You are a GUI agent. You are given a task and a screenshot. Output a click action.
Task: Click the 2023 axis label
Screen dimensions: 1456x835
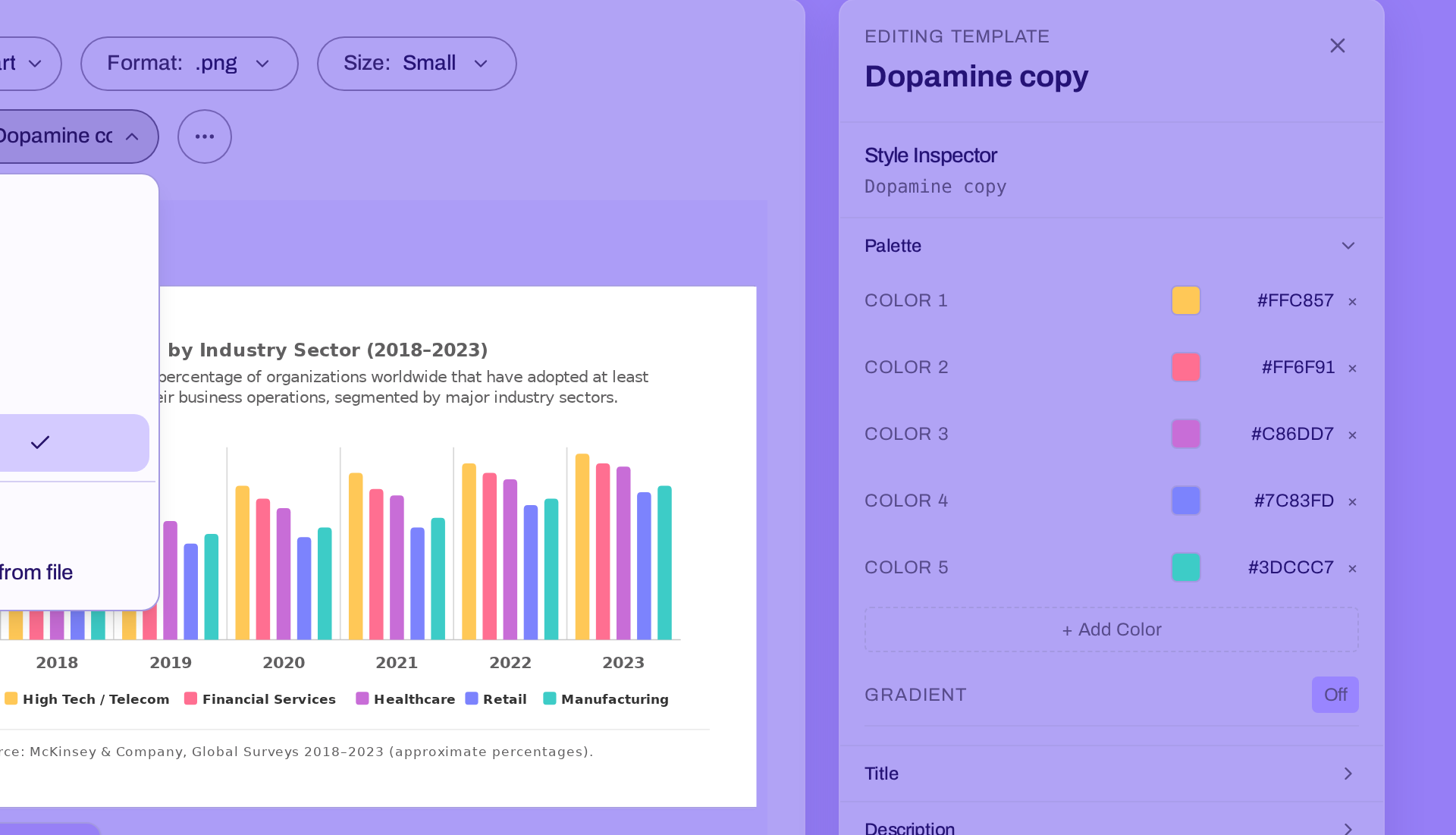point(623,663)
